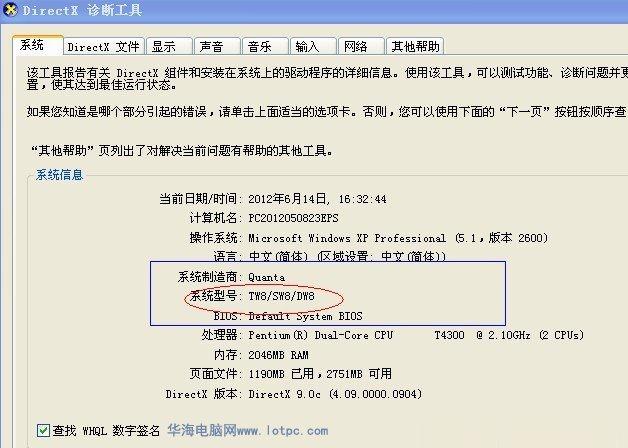Viewport: 628px width, 448px height.
Task: Click the 操作系统 label
Action: [x=216, y=238]
